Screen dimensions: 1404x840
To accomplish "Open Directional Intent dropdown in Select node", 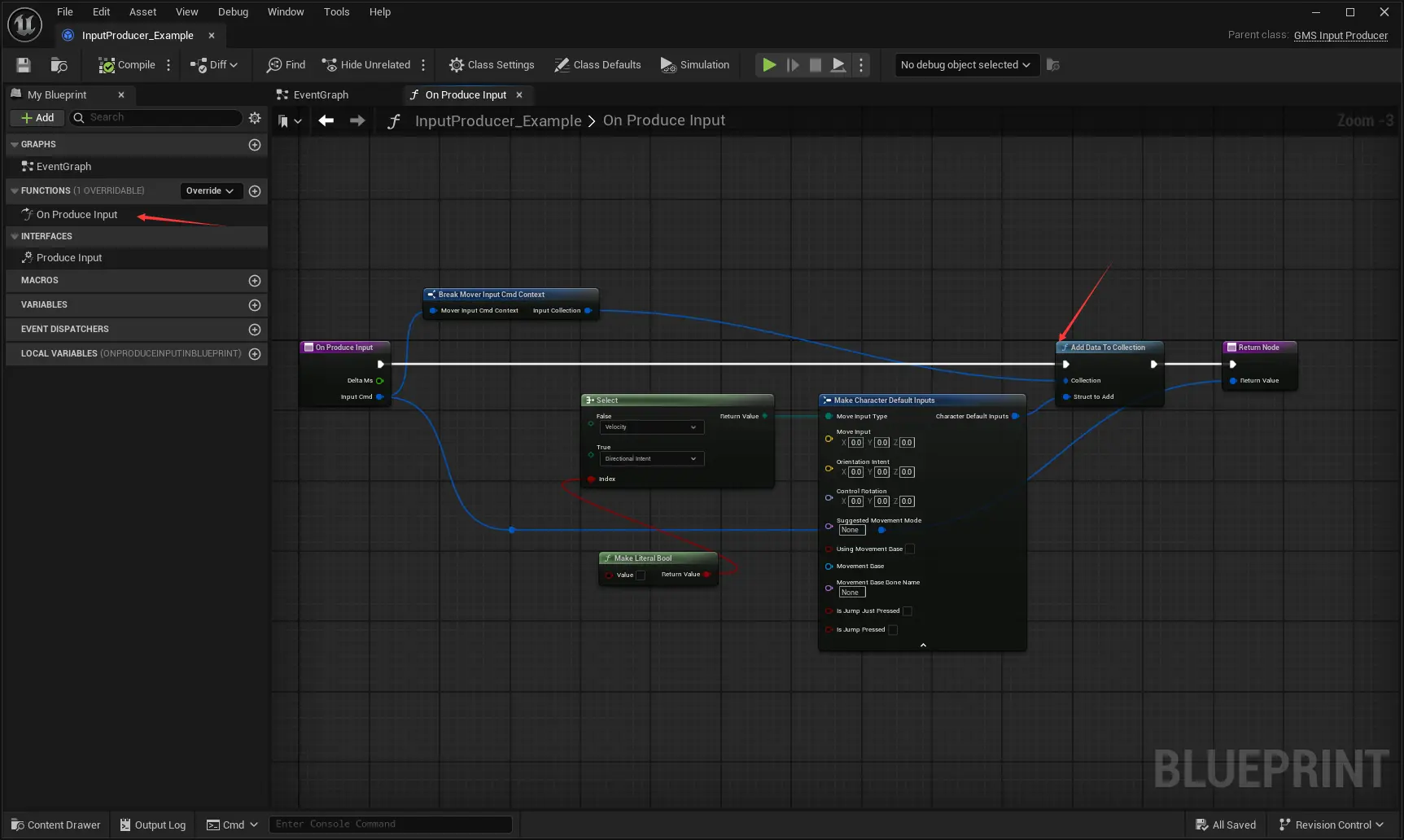I will coord(652,459).
